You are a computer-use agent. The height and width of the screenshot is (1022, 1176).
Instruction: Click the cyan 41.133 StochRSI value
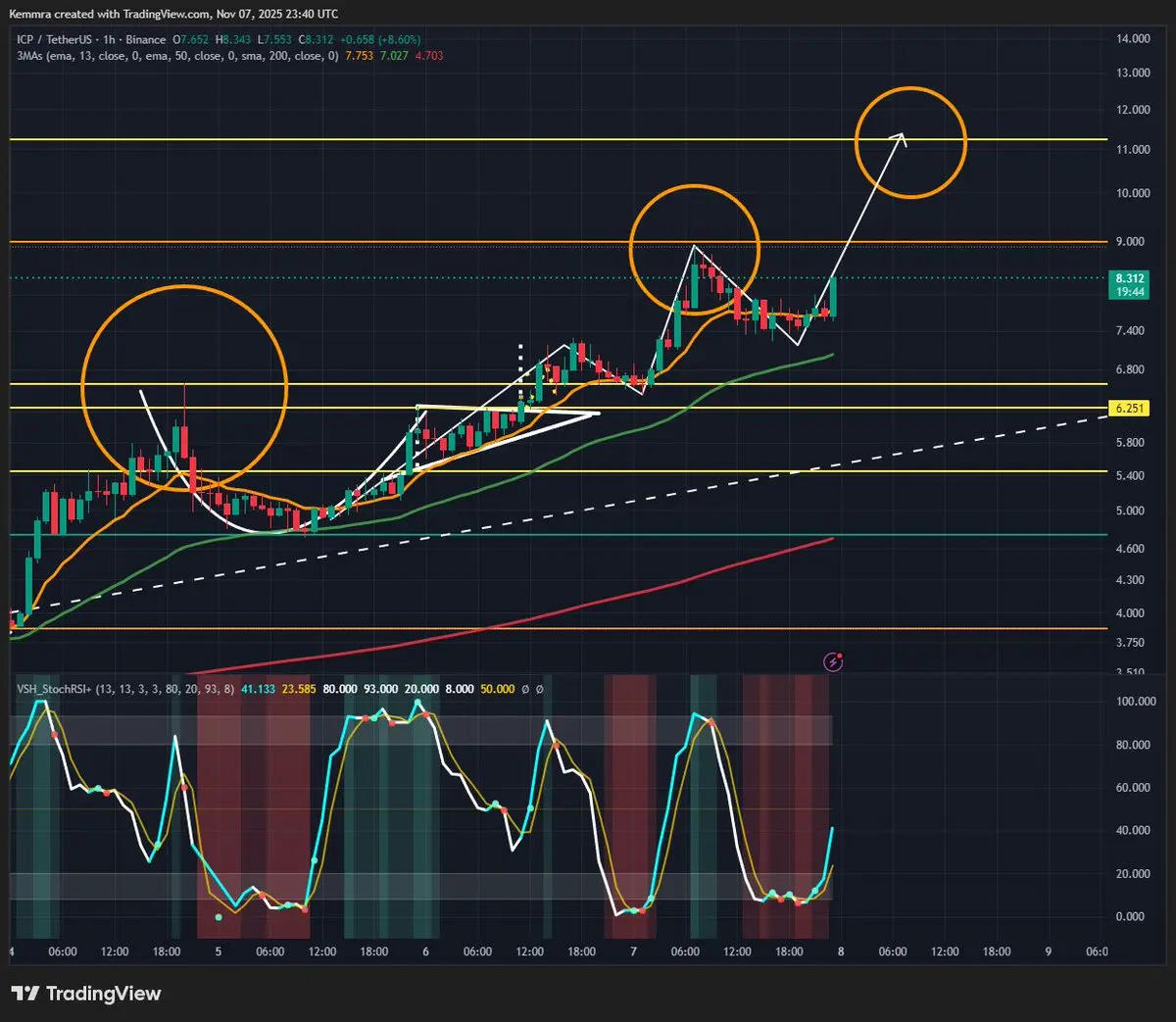click(259, 689)
